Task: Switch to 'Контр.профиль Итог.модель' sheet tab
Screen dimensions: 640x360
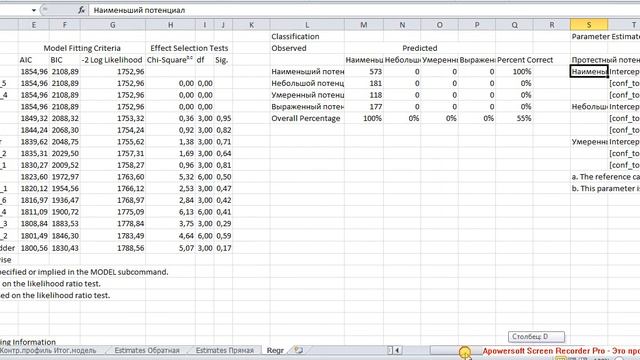Action: click(48, 350)
